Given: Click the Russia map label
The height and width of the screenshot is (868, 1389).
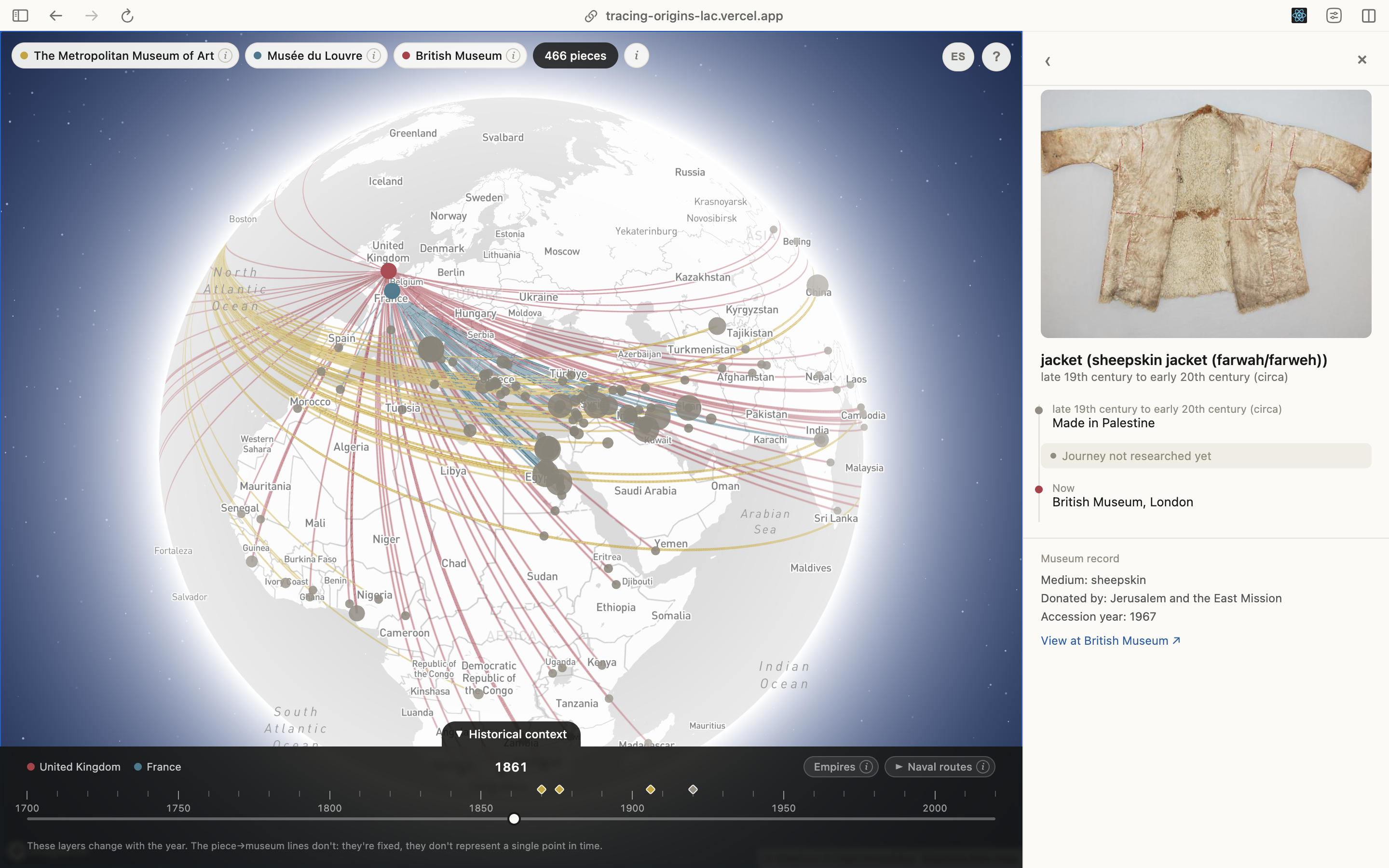Looking at the screenshot, I should pos(689,172).
